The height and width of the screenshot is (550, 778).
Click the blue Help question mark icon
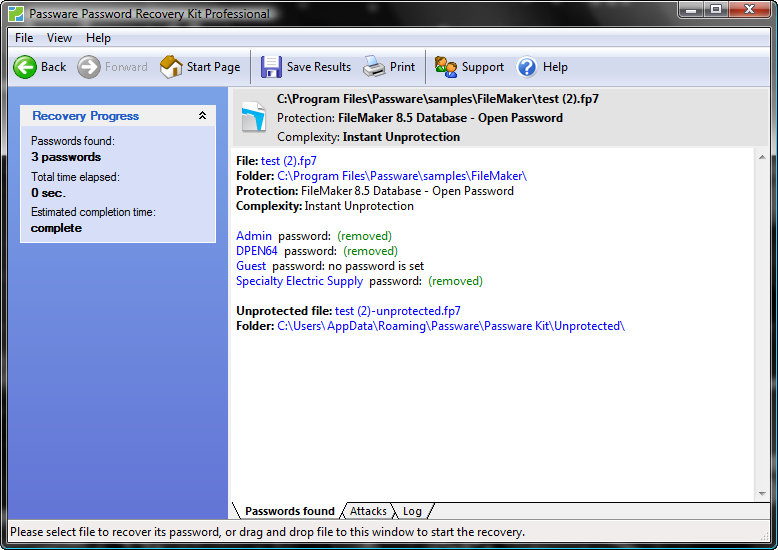(527, 67)
